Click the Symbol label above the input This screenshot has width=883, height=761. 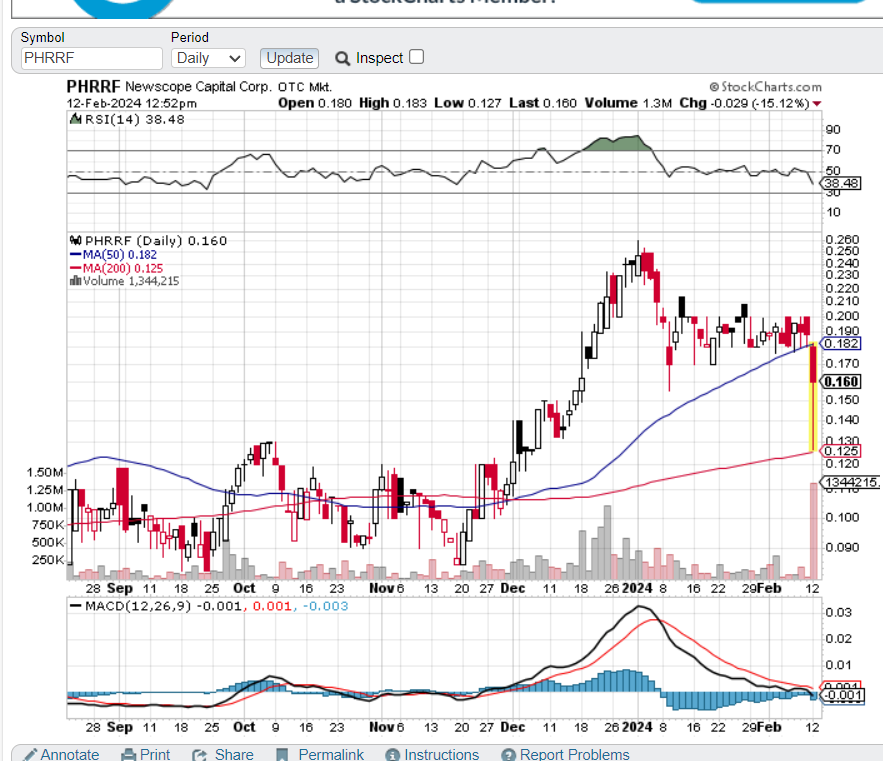tap(43, 38)
